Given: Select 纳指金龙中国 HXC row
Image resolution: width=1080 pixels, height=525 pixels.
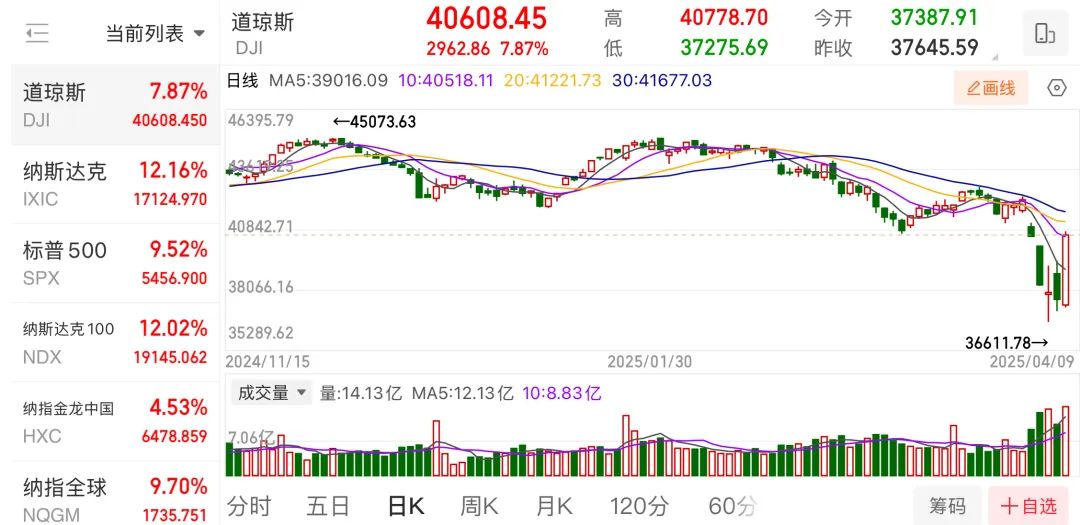Looking at the screenshot, I should point(115,422).
